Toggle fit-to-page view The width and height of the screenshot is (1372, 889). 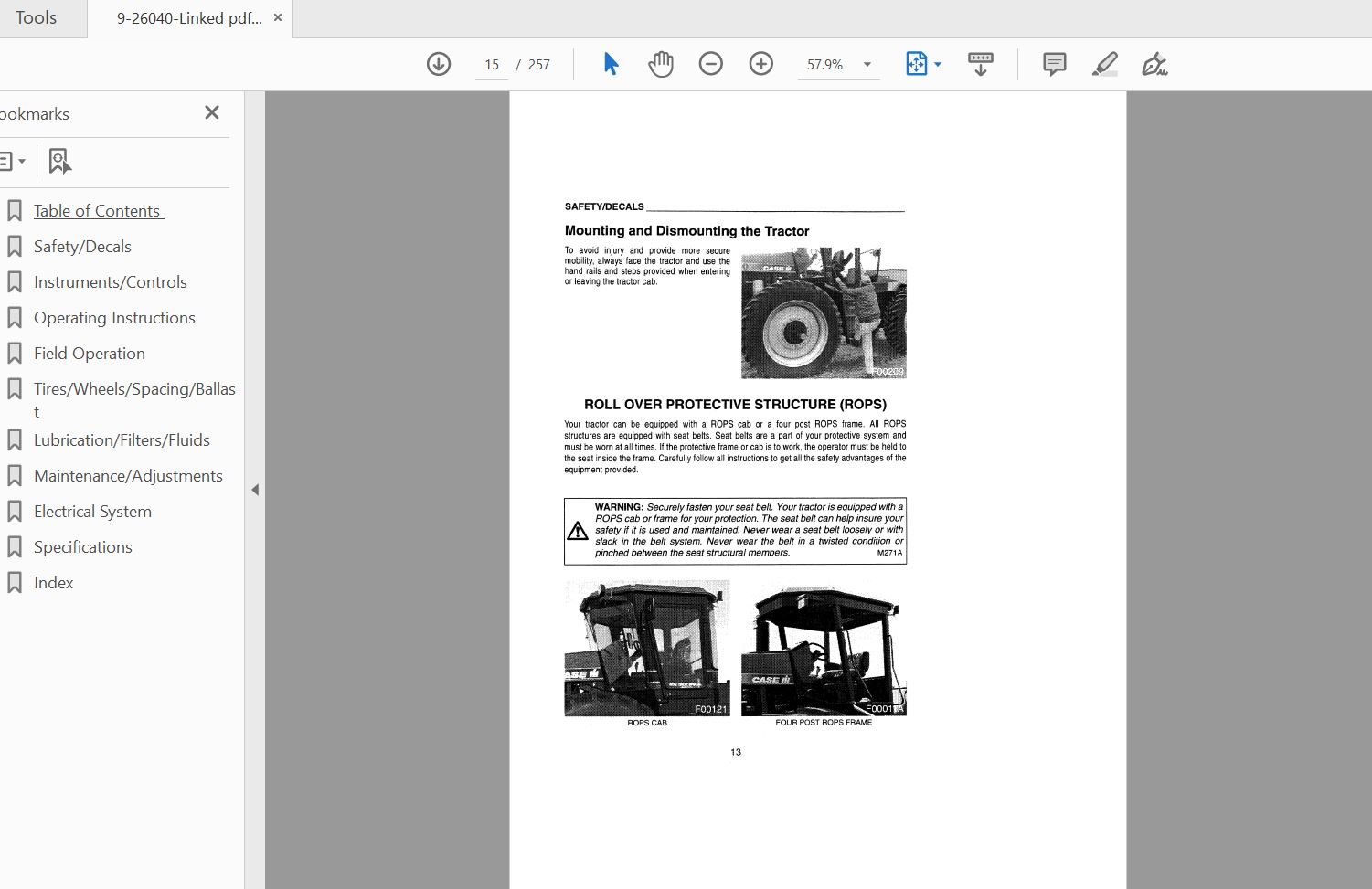pyautogui.click(x=917, y=63)
